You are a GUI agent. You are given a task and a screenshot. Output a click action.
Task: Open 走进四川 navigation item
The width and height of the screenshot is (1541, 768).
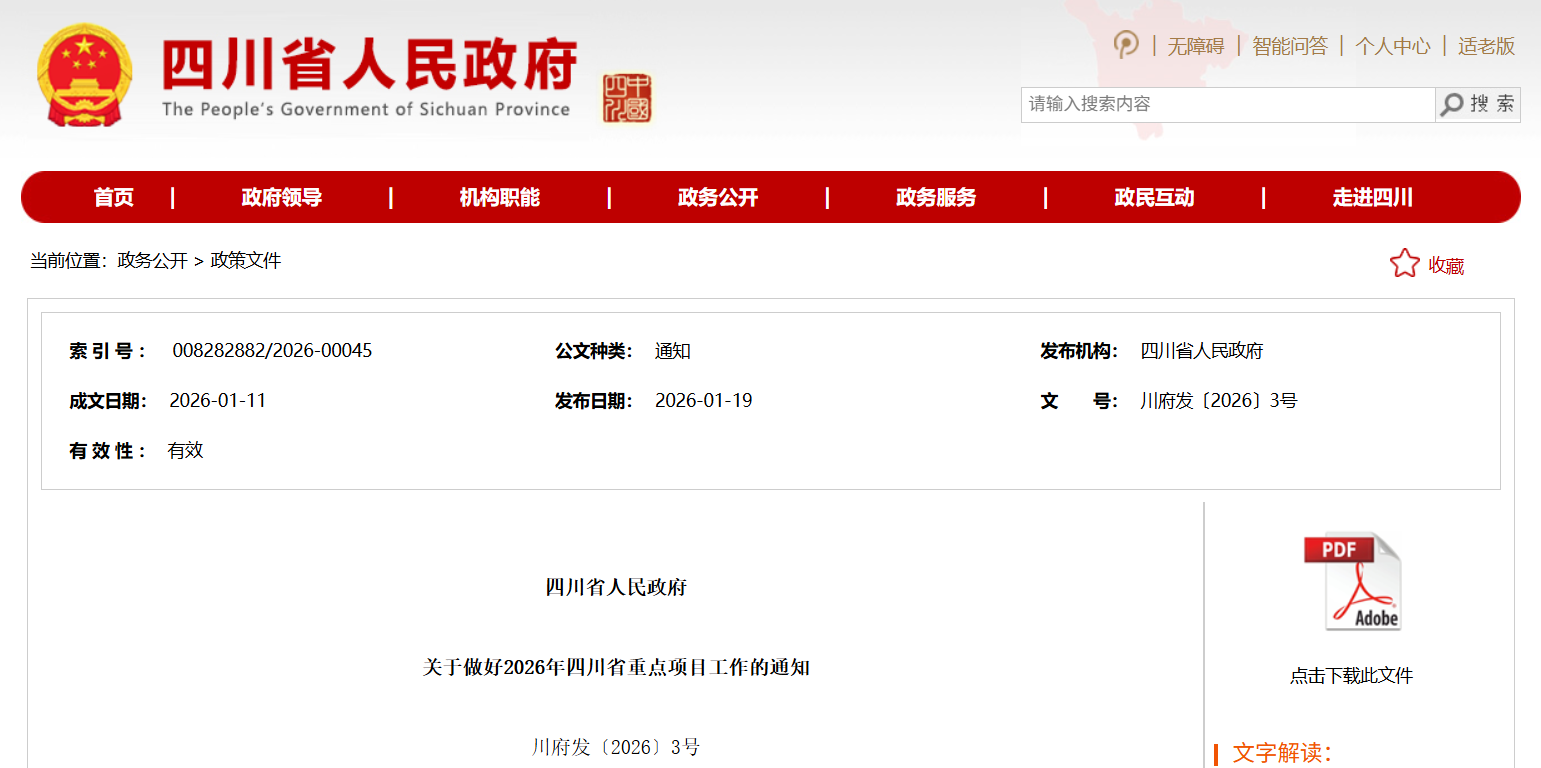pos(1372,198)
